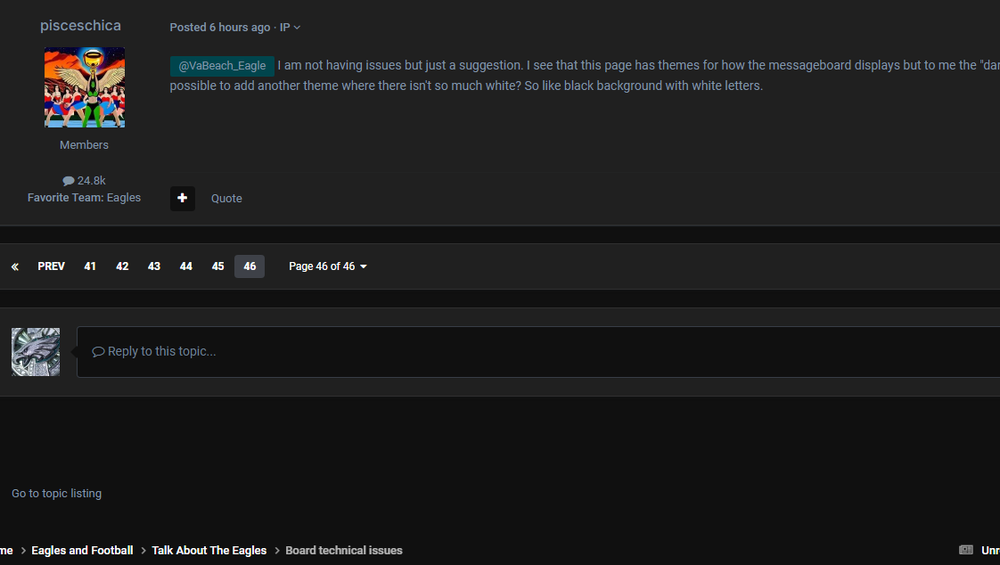
Task: Click the plus MultiQuote button
Action: 182,198
